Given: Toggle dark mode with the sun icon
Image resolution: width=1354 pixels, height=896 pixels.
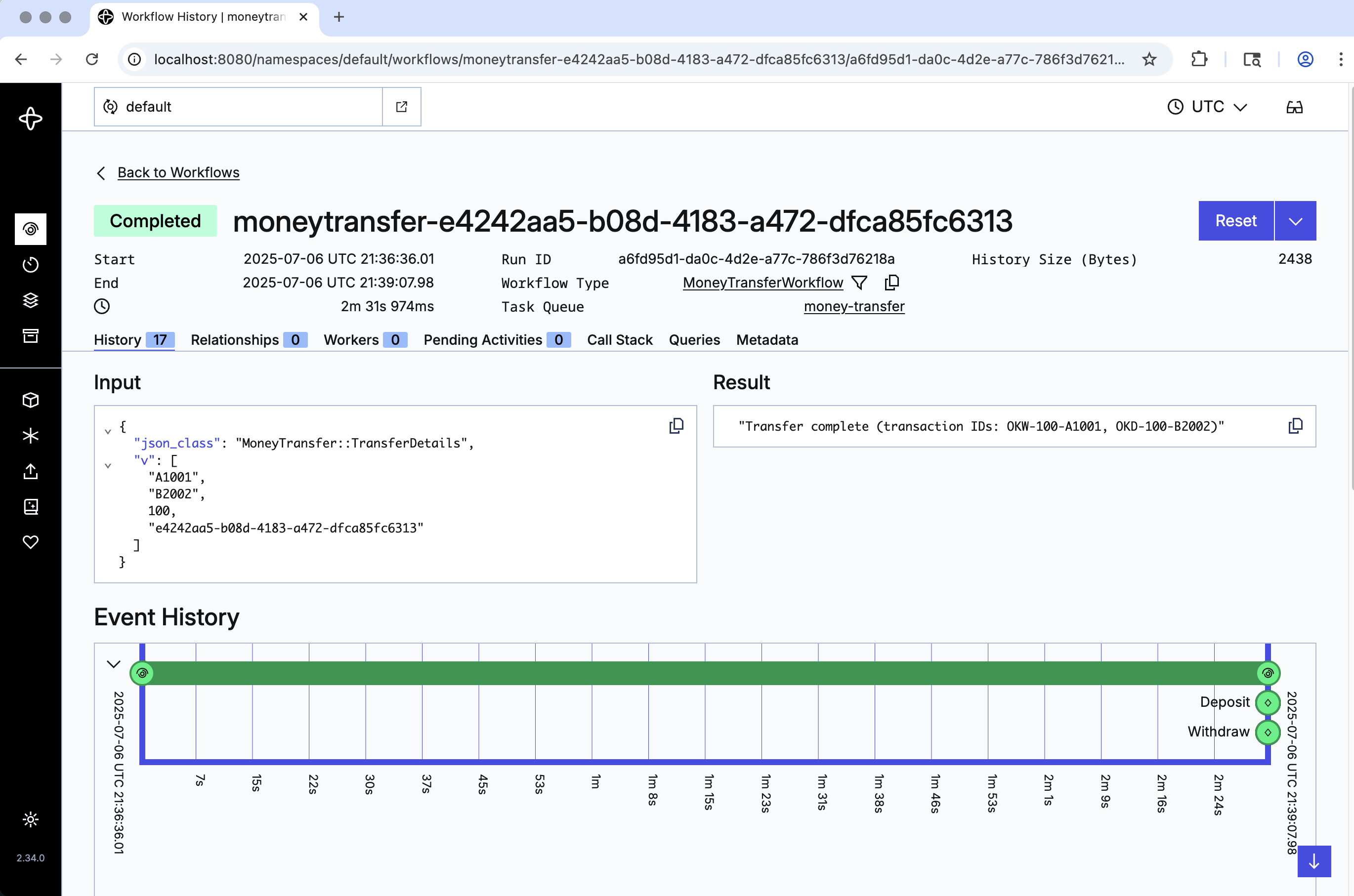Looking at the screenshot, I should (30, 820).
